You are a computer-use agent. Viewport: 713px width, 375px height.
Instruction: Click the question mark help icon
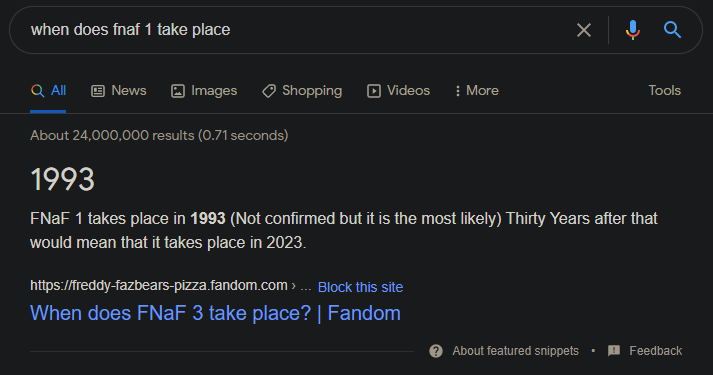(x=436, y=351)
